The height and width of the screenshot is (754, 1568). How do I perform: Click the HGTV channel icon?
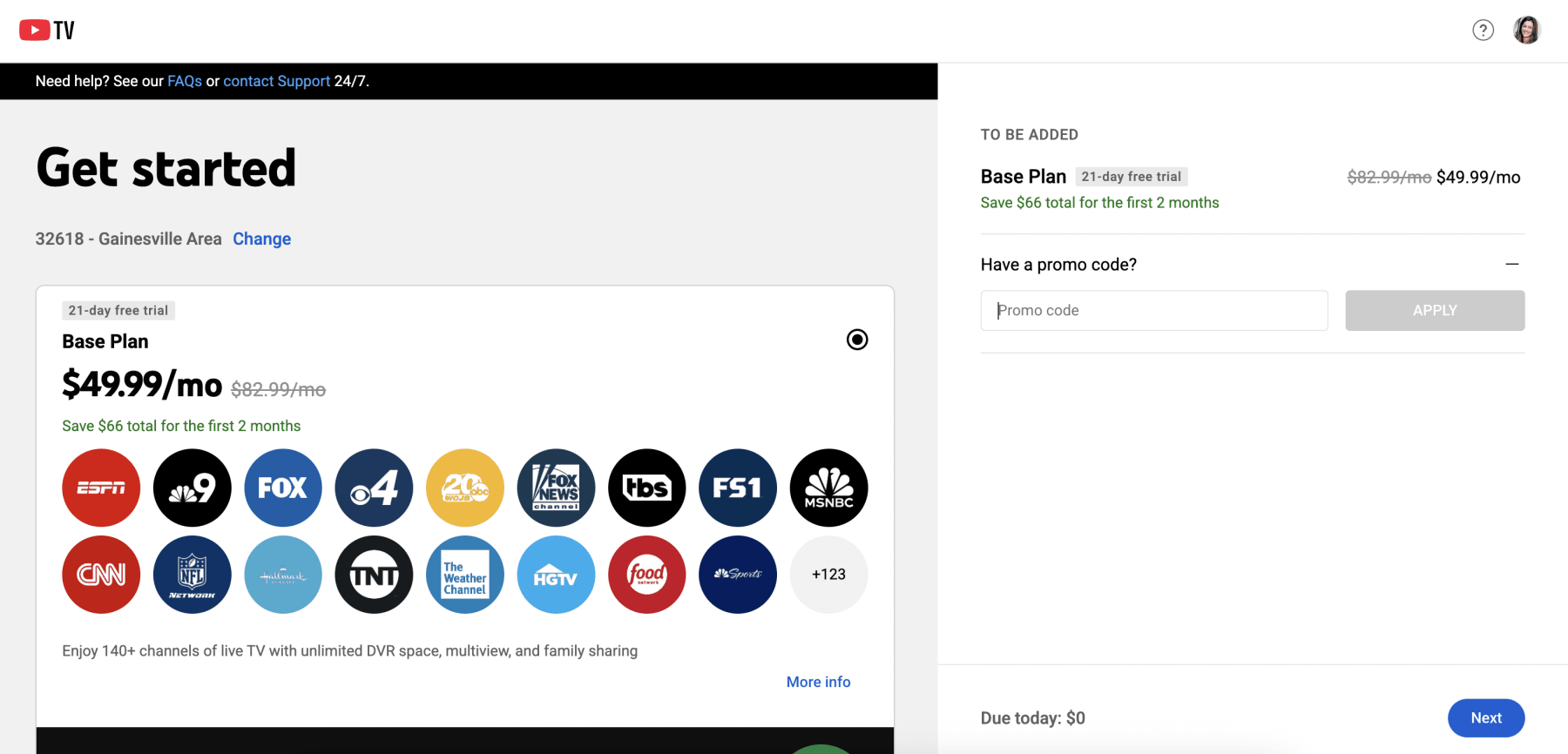[x=556, y=575]
